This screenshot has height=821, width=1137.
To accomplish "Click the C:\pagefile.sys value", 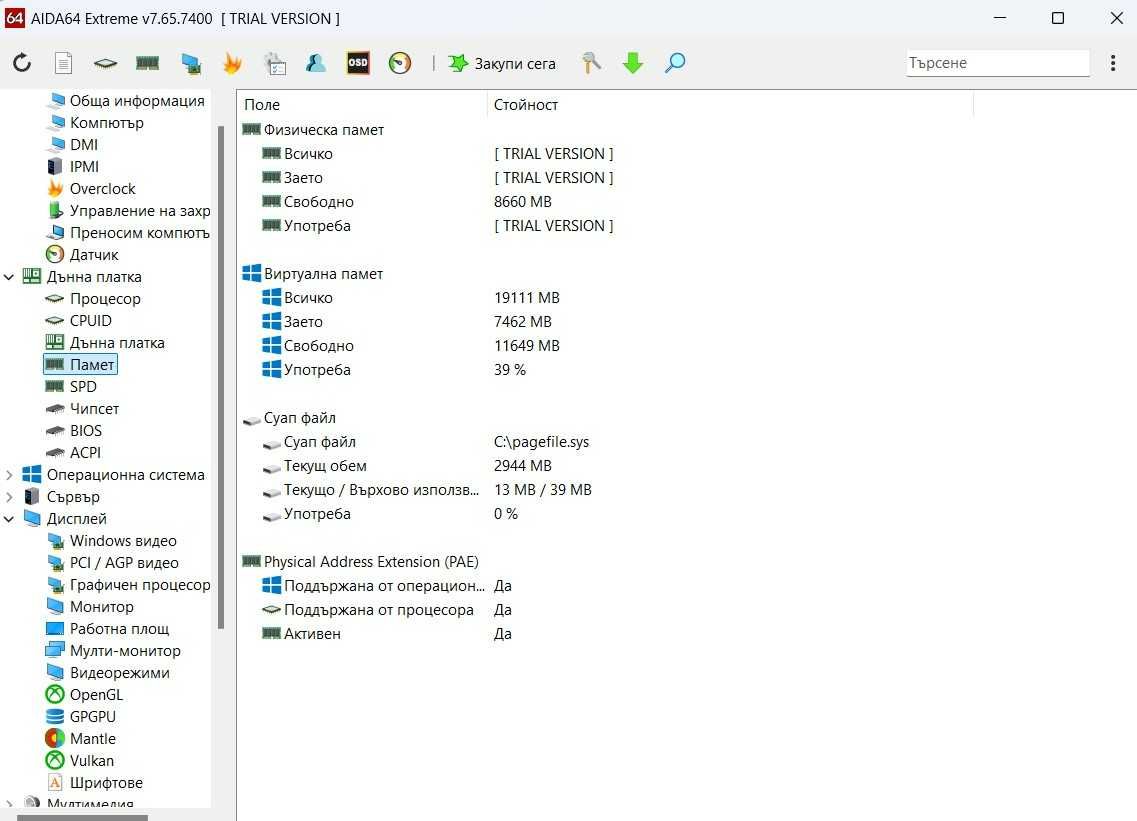I will 542,442.
